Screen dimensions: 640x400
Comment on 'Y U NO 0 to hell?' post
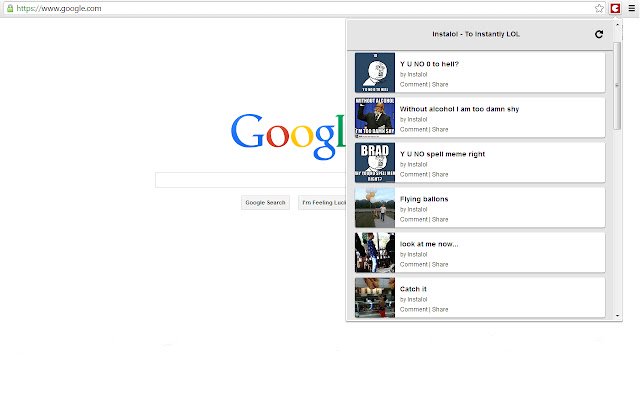pyautogui.click(x=413, y=84)
